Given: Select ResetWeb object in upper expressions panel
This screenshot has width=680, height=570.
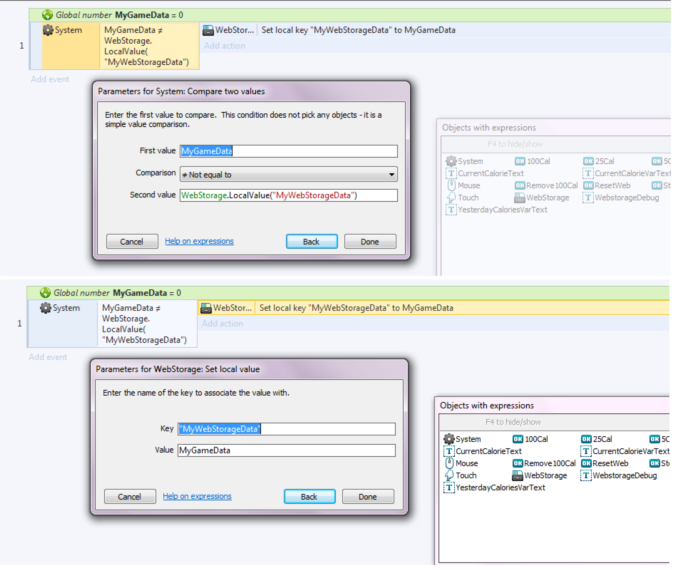Looking at the screenshot, I should click(607, 186).
